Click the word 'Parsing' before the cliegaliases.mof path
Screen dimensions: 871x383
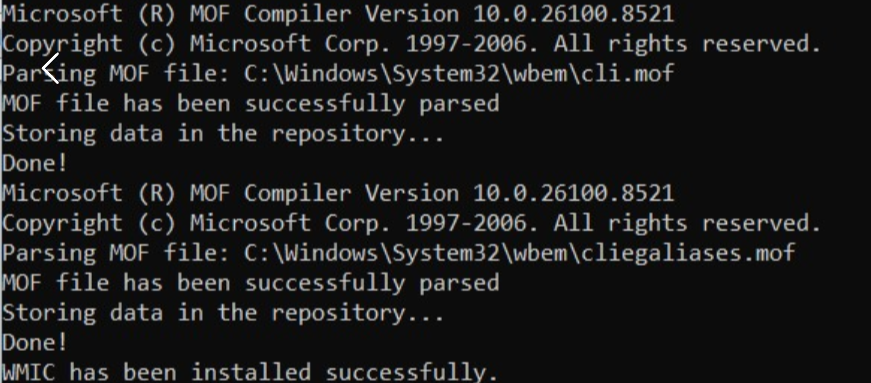tap(49, 253)
